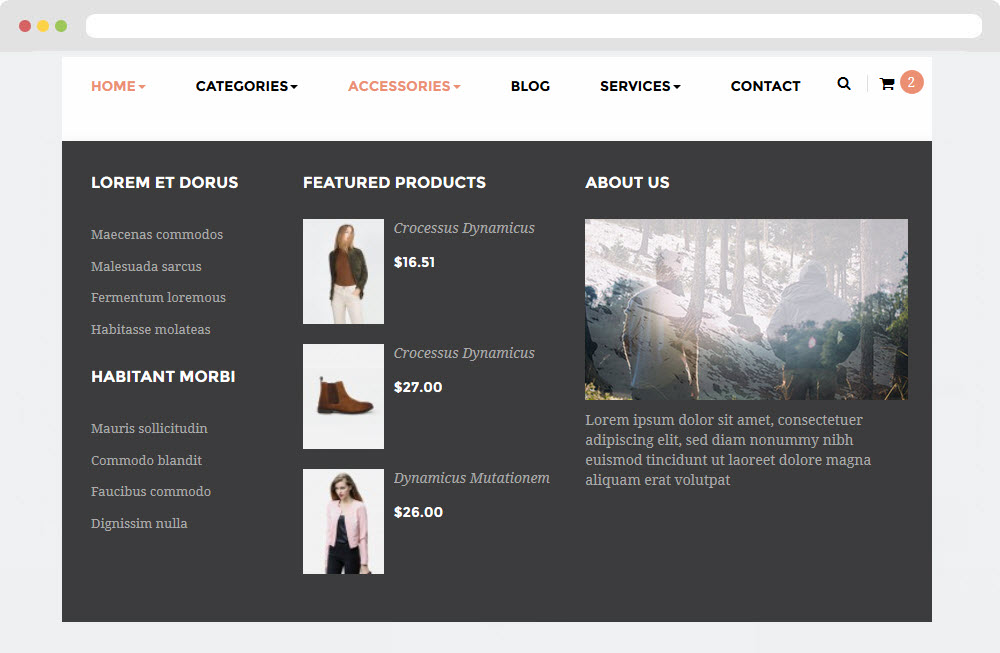Open the Dynamicus Mutationem product title

[472, 478]
